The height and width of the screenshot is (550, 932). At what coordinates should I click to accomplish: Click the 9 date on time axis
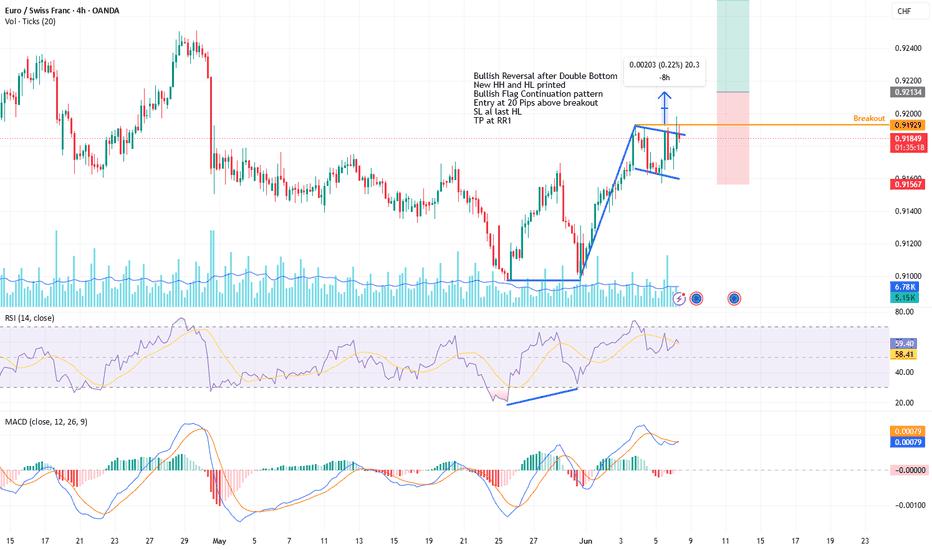[691, 541]
